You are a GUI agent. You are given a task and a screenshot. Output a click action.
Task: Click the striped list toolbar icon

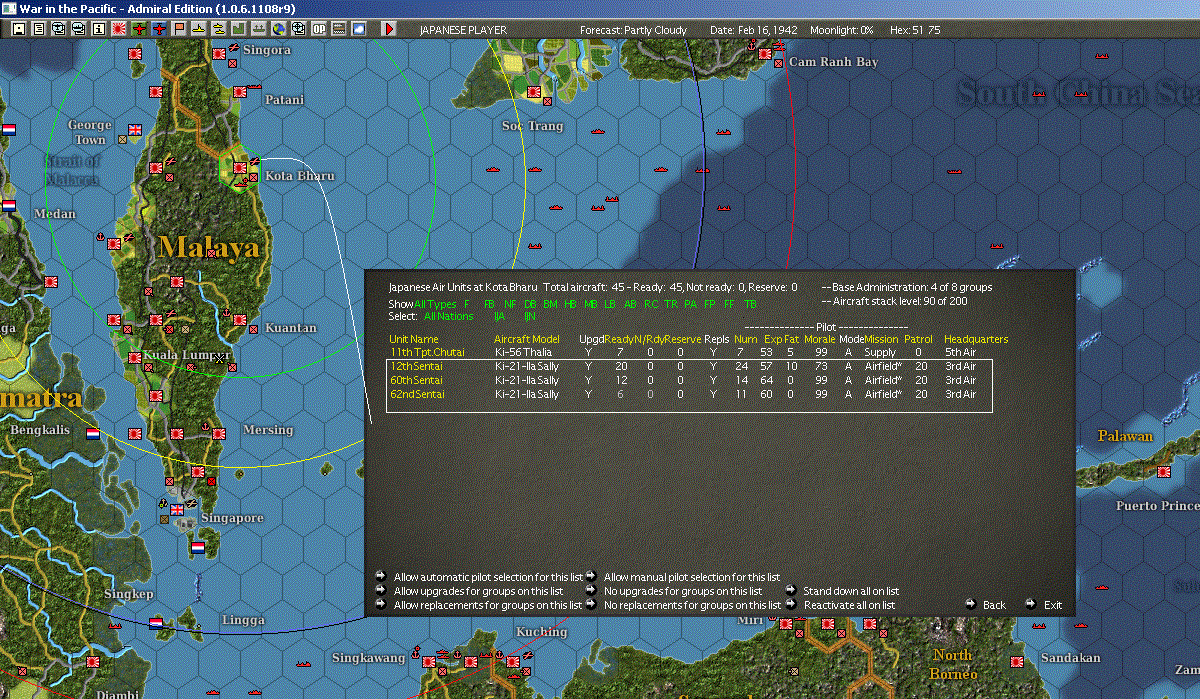click(x=338, y=29)
